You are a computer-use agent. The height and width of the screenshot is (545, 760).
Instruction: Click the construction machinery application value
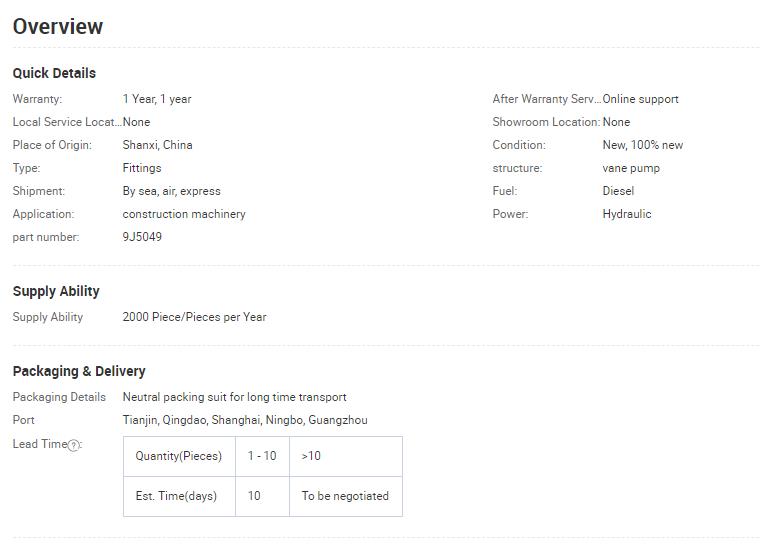pos(184,214)
